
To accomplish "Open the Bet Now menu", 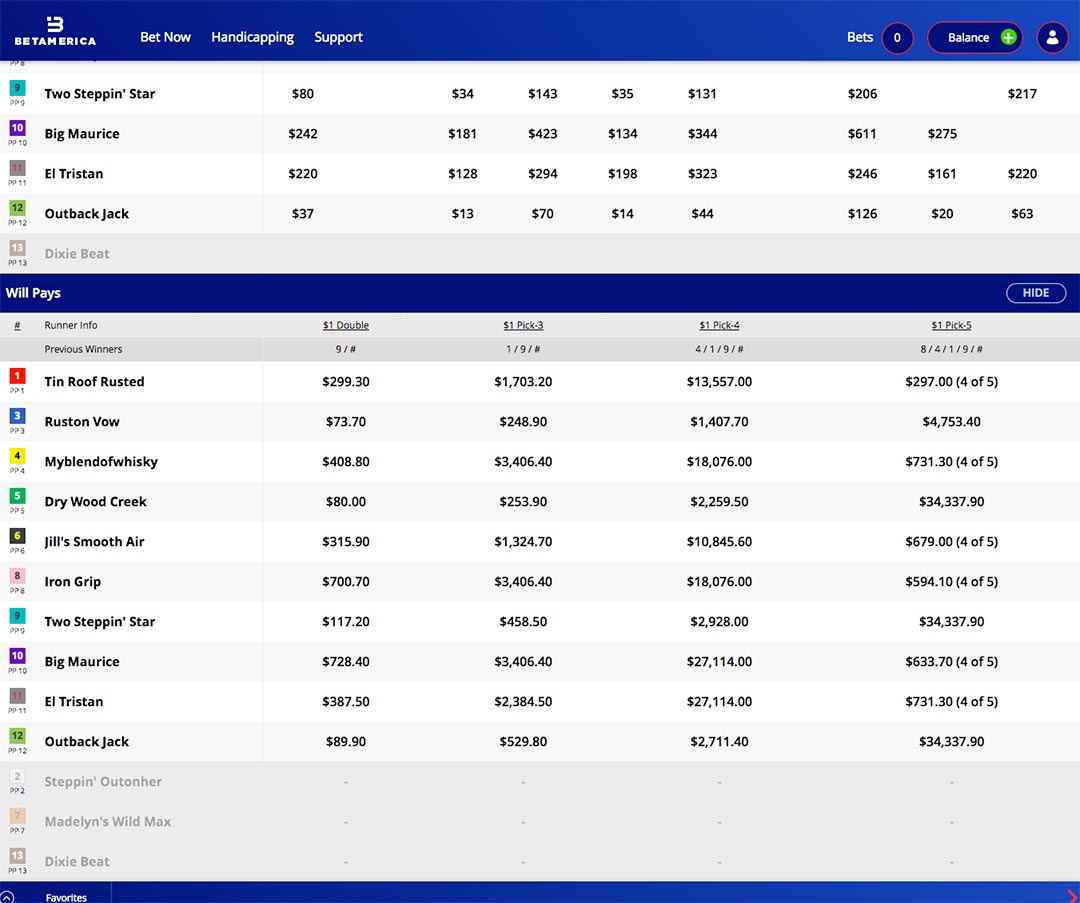I will coord(165,37).
